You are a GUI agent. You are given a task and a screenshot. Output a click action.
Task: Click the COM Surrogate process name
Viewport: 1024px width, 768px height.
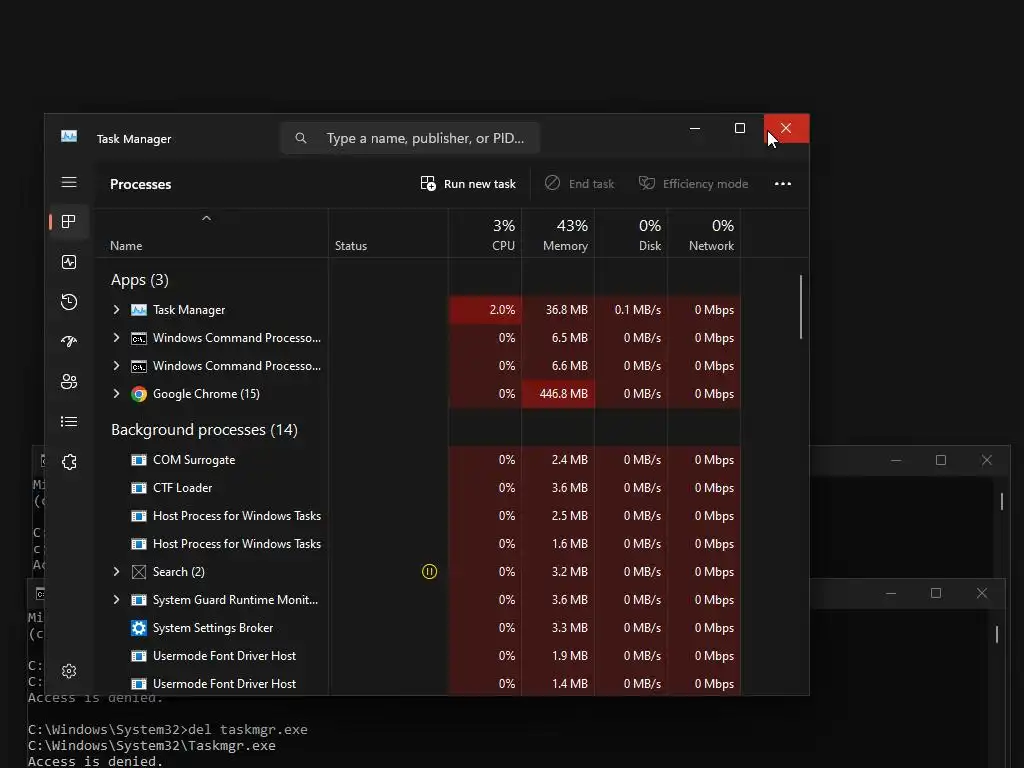(x=194, y=460)
